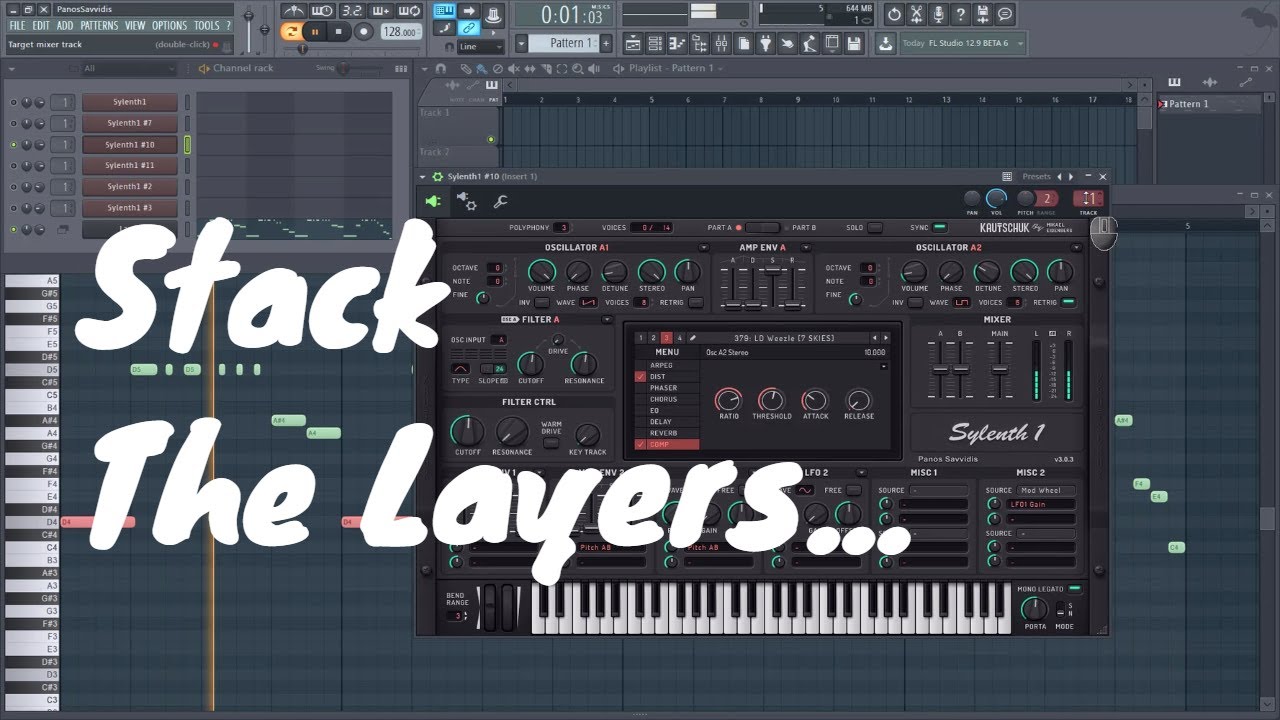Expand Amp Env A options arrow
The height and width of the screenshot is (720, 1280).
pyautogui.click(x=804, y=247)
